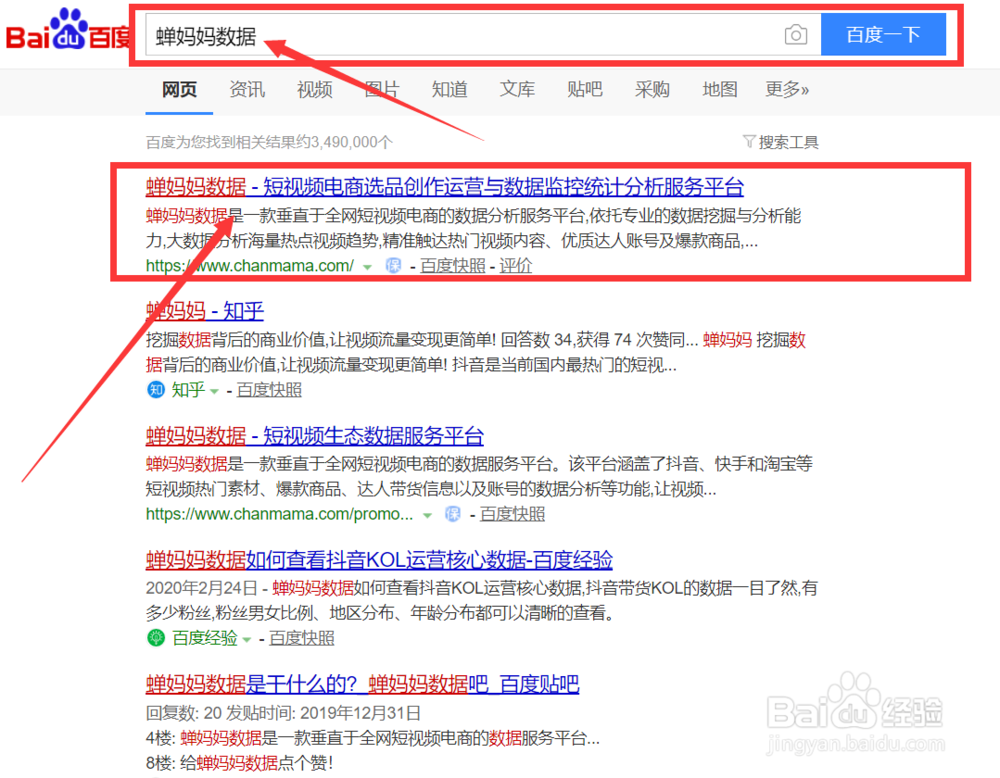Viewport: 1000px width, 778px height.
Task: Click the 2020年2月24日 date text
Action: coord(202,588)
